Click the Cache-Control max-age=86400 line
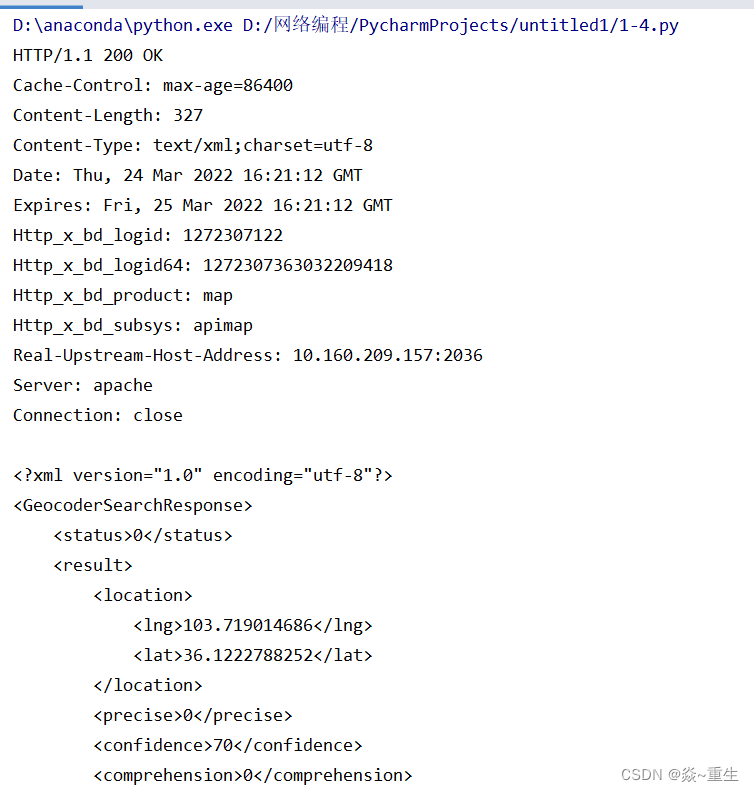Image resolution: width=754 pixels, height=792 pixels. coord(153,85)
